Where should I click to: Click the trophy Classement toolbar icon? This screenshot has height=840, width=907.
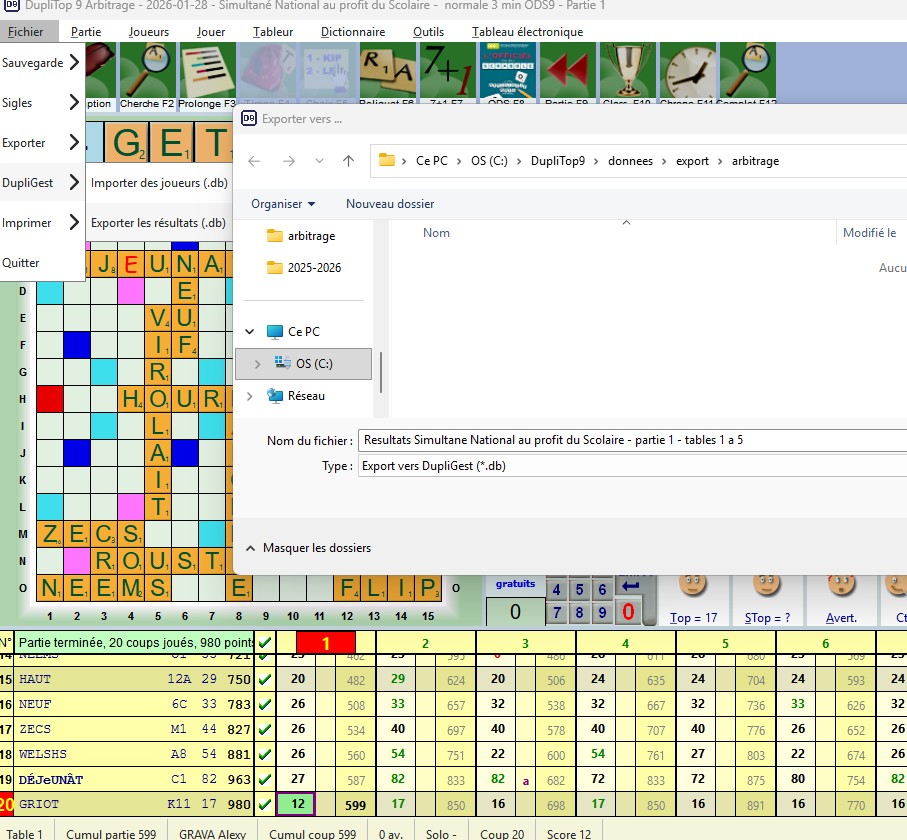[x=627, y=70]
